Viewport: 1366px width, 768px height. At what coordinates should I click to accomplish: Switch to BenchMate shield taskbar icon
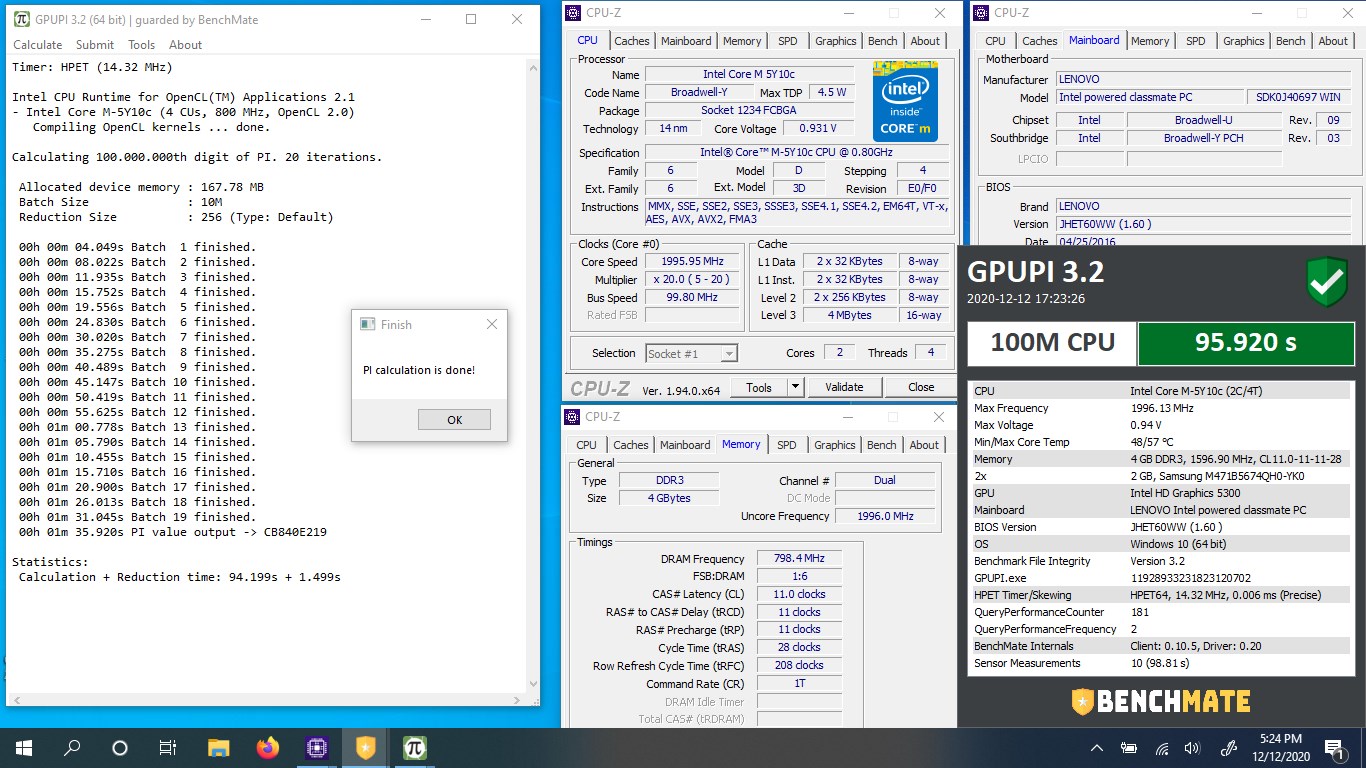click(x=365, y=747)
